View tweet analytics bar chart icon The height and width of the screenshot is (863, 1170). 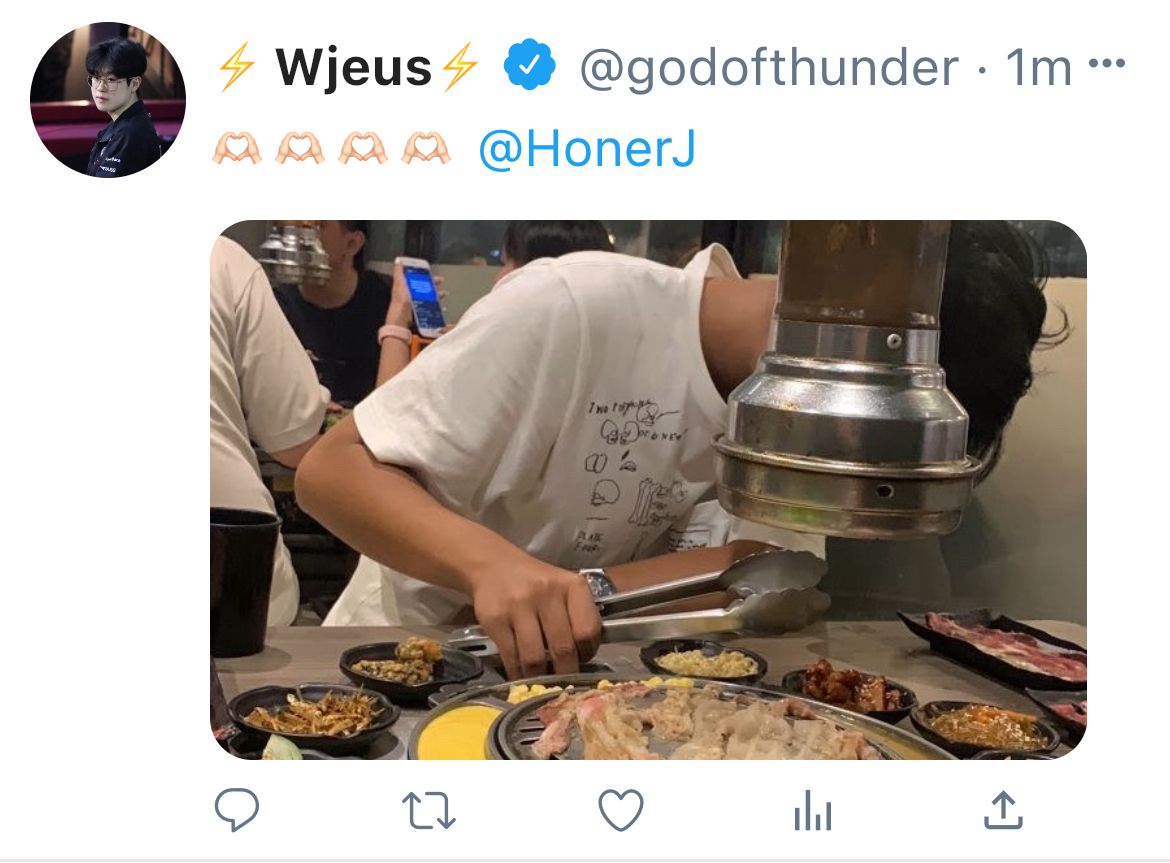[x=813, y=811]
